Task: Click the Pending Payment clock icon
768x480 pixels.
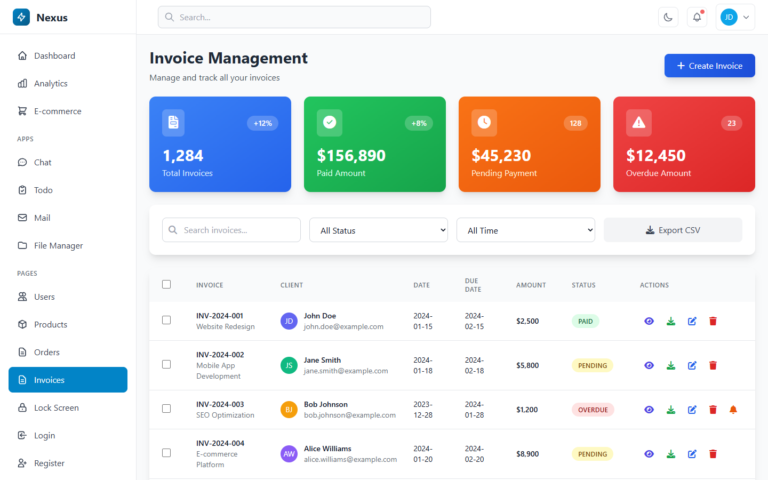Action: [484, 122]
